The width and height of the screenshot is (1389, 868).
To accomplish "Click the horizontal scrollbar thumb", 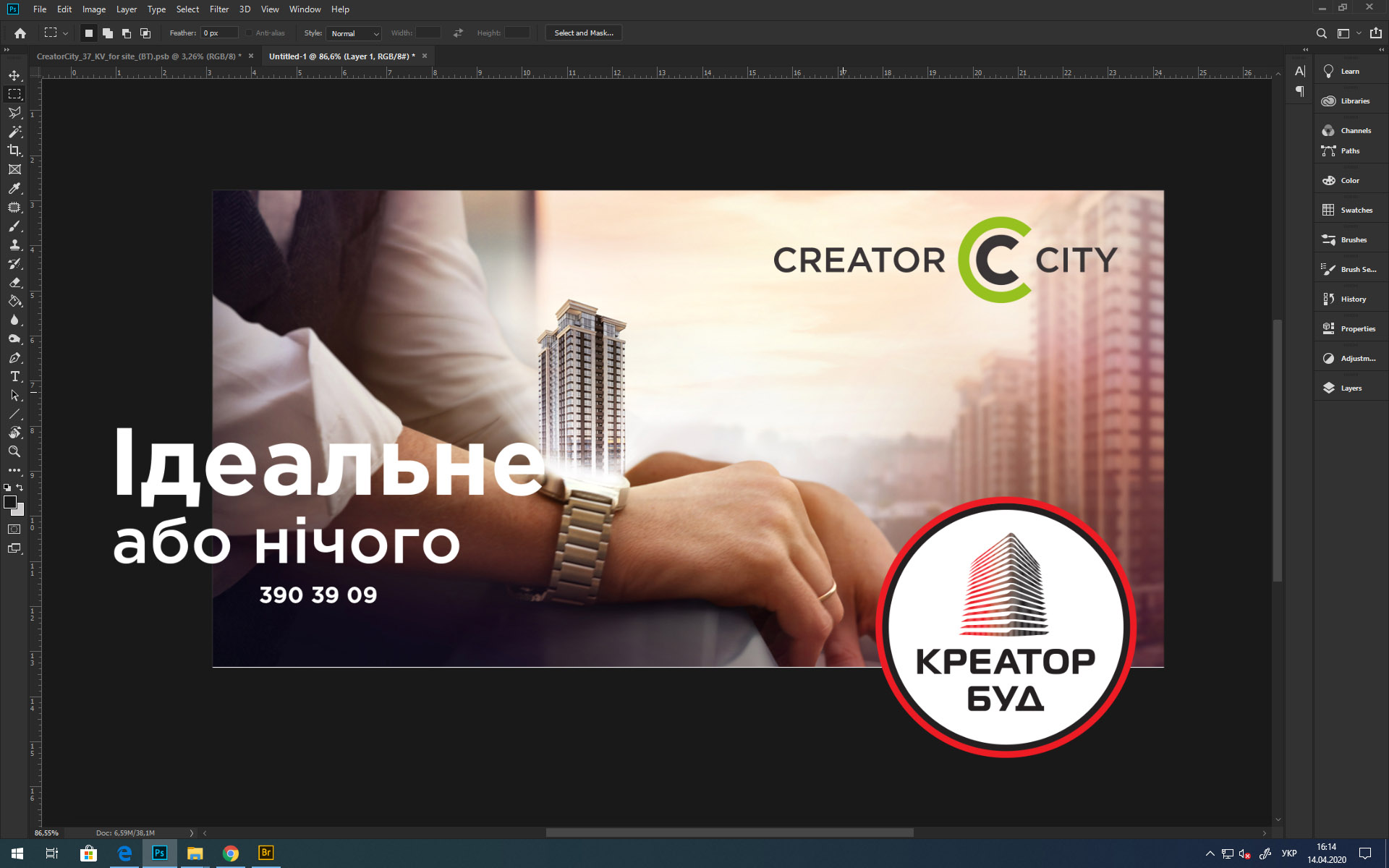I will click(729, 833).
